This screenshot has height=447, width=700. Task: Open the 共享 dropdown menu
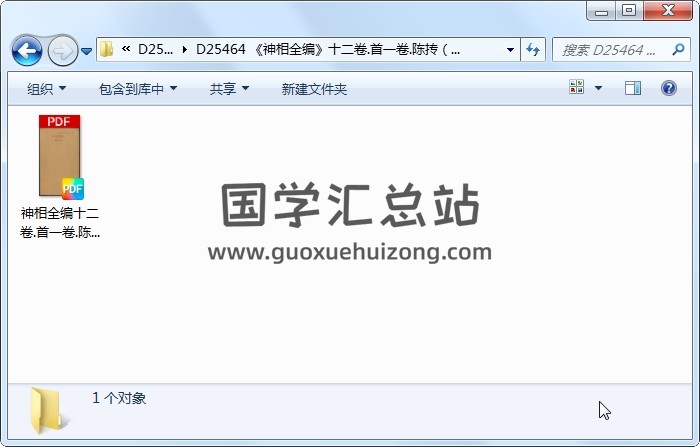pyautogui.click(x=229, y=88)
